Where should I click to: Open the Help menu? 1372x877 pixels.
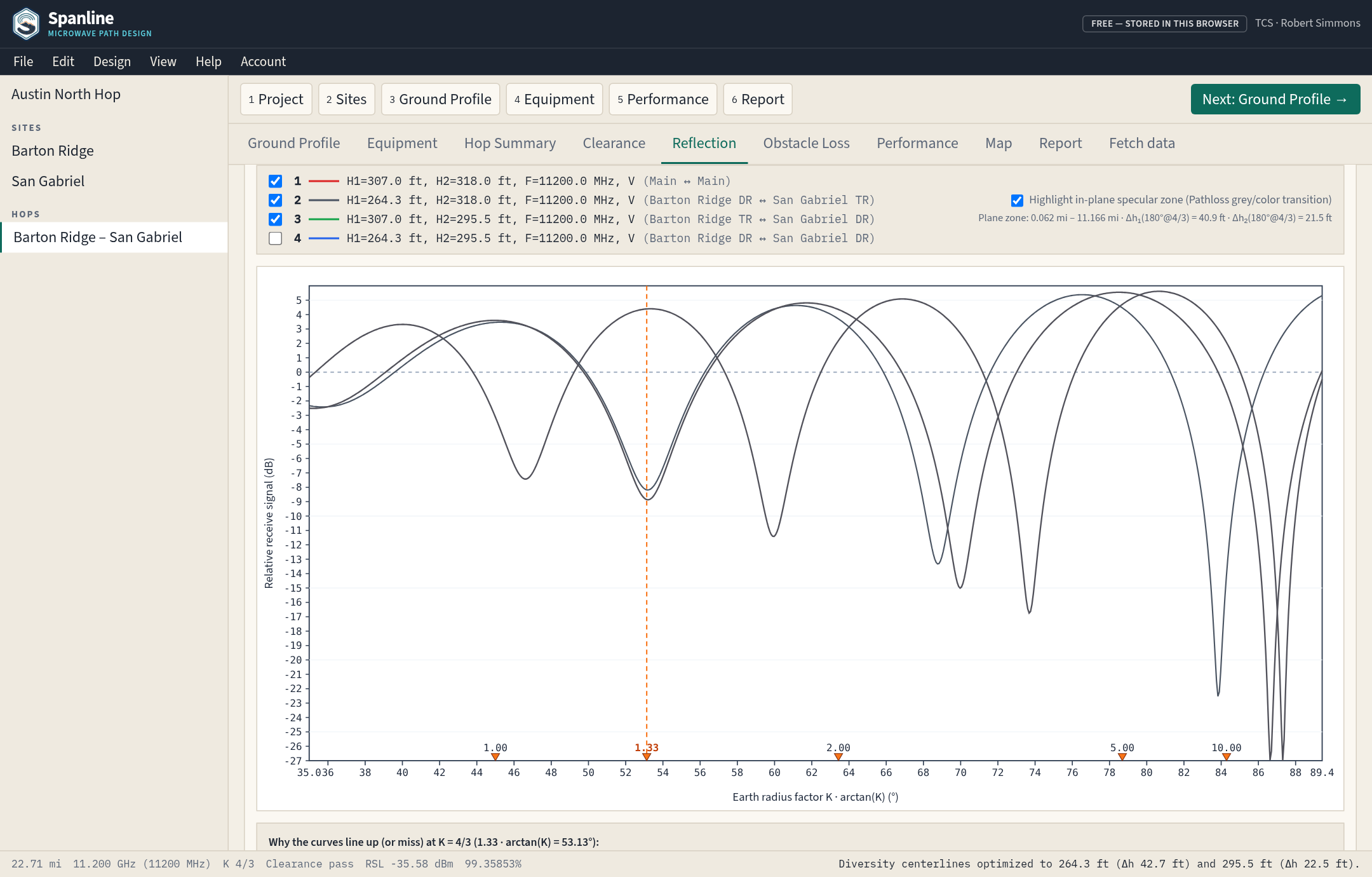(208, 62)
